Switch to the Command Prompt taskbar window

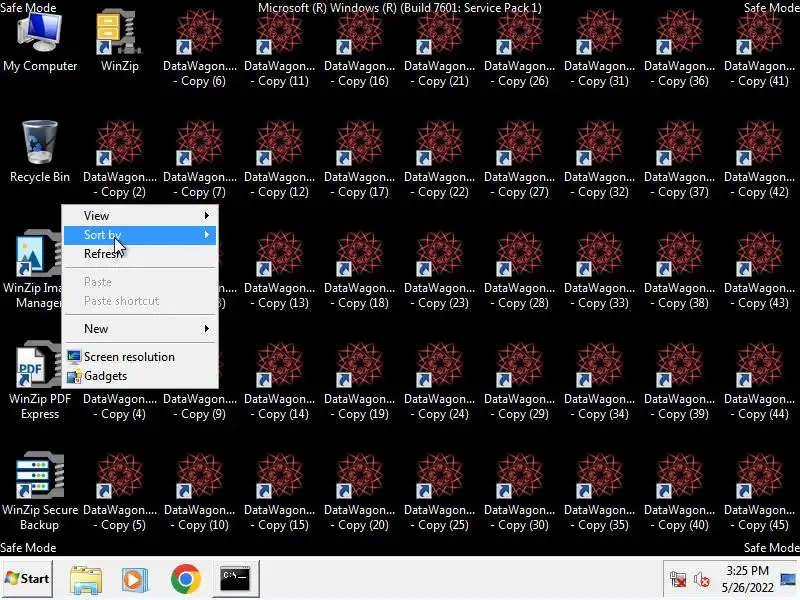pyautogui.click(x=235, y=579)
